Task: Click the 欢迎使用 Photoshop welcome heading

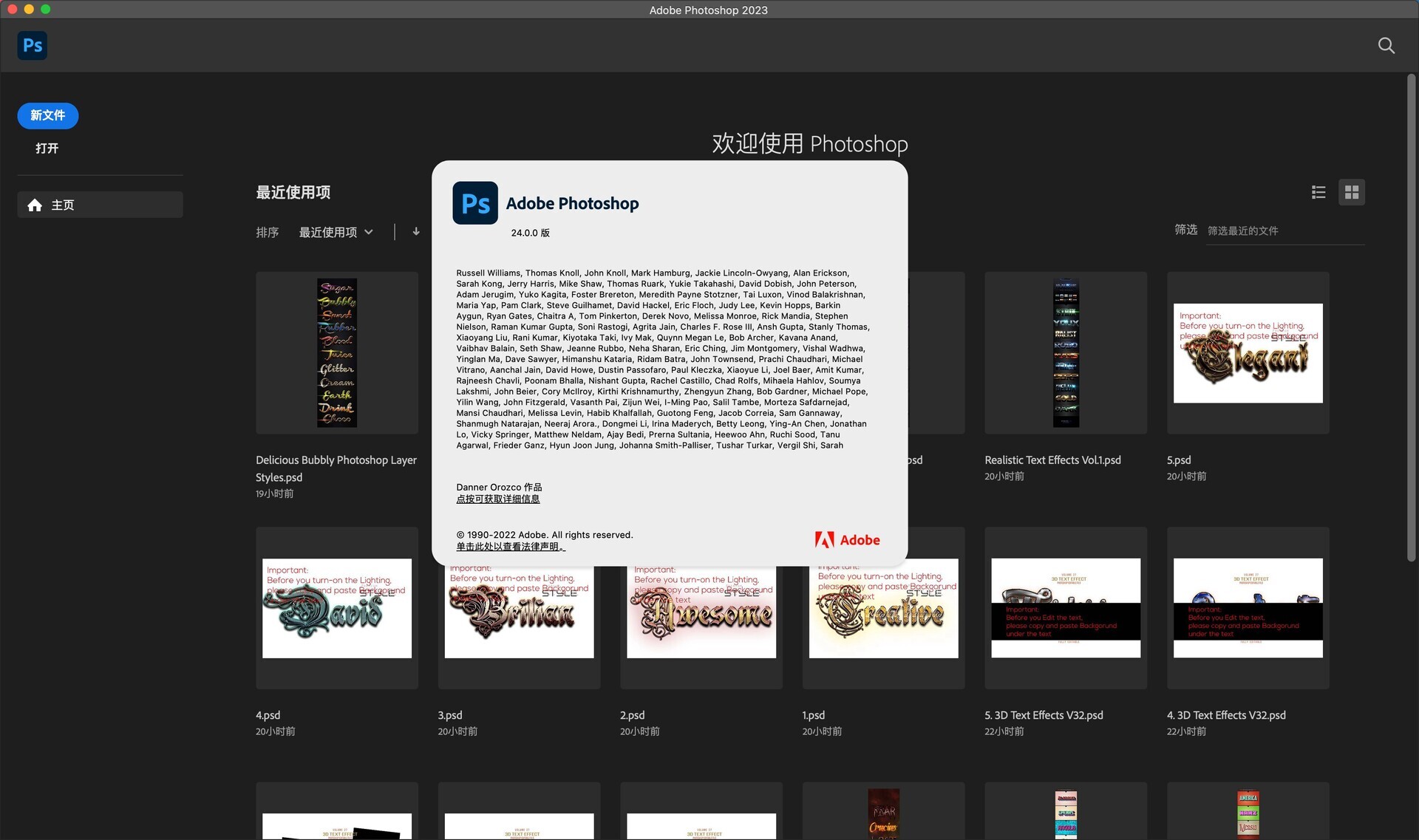Action: tap(810, 143)
